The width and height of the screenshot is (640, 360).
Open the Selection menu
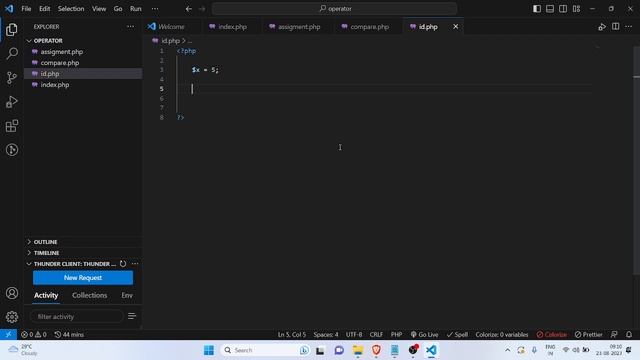click(x=71, y=9)
